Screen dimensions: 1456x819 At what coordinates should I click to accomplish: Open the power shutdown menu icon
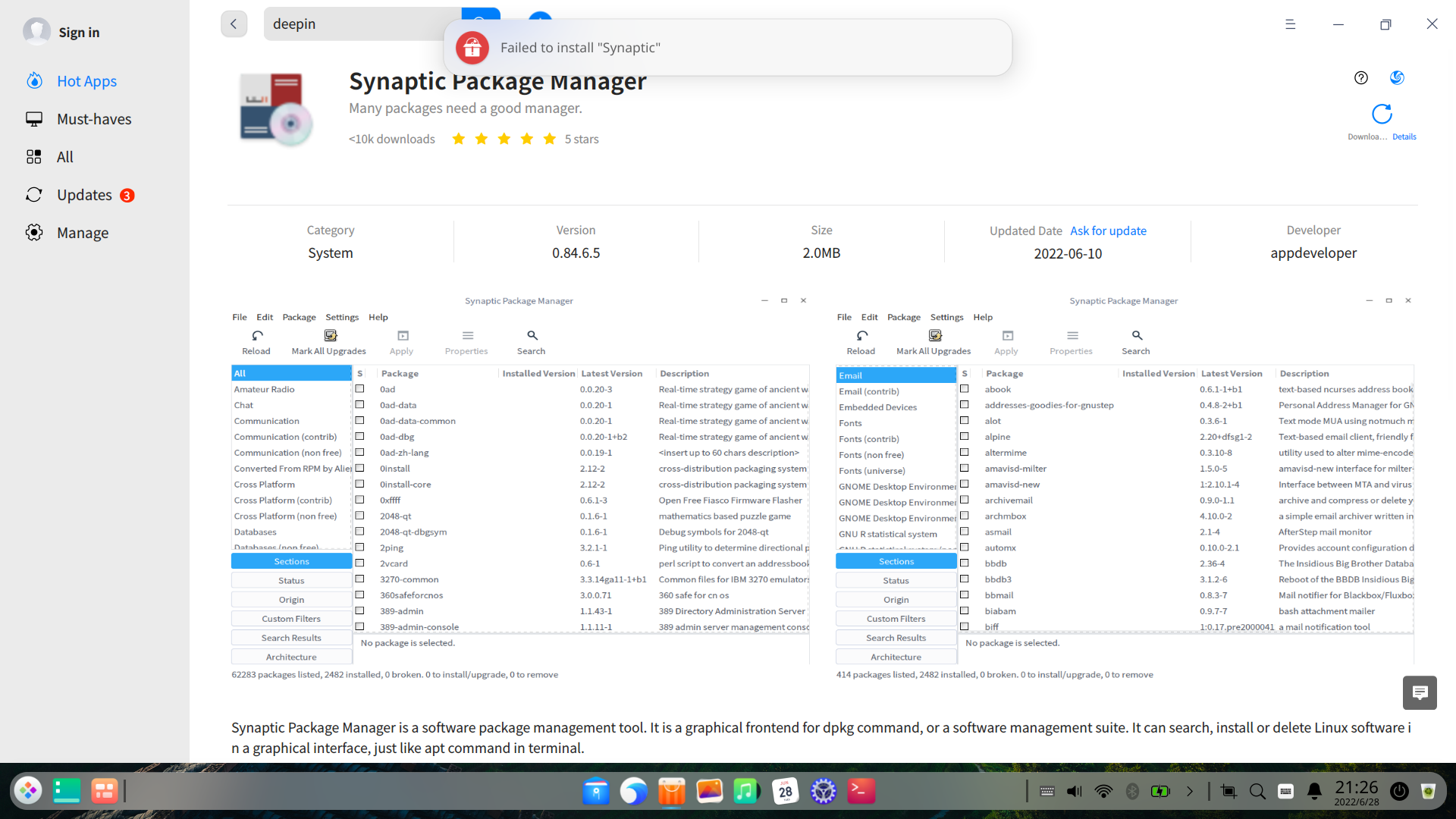1399,792
